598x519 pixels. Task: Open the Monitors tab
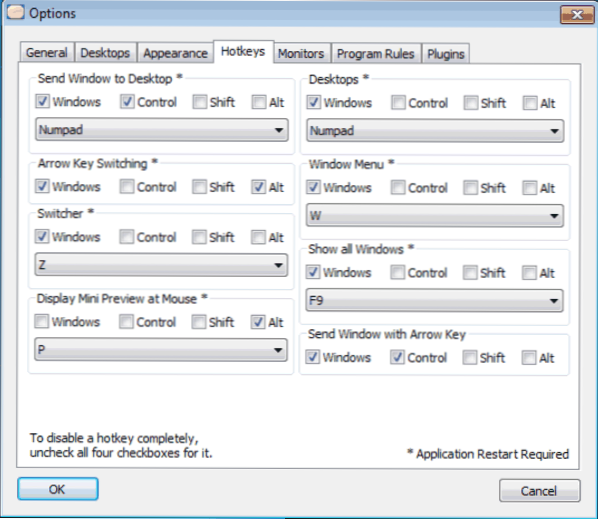tap(301, 53)
